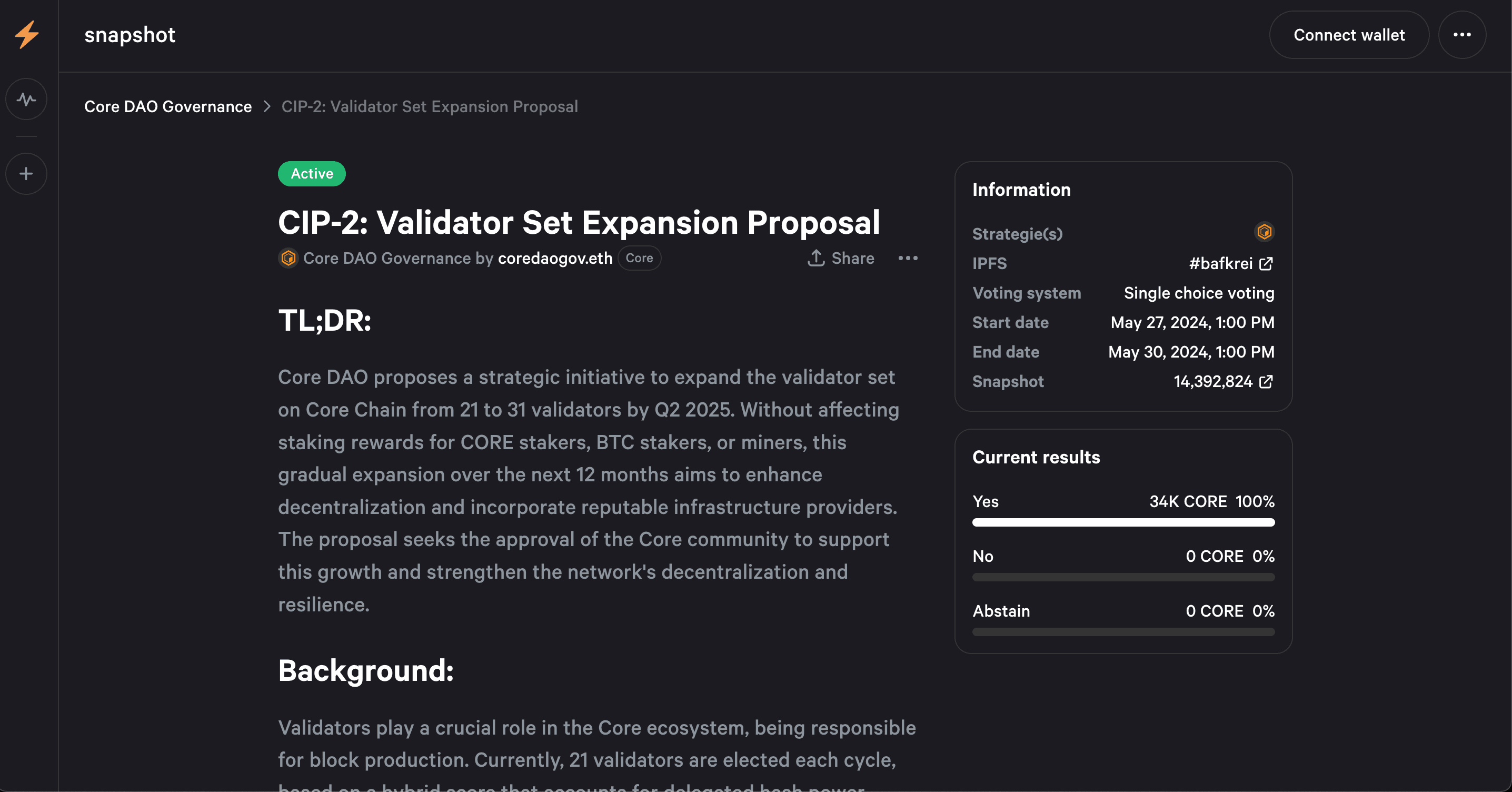Open the top-right ellipsis menu
The width and height of the screenshot is (1512, 792).
1462,35
